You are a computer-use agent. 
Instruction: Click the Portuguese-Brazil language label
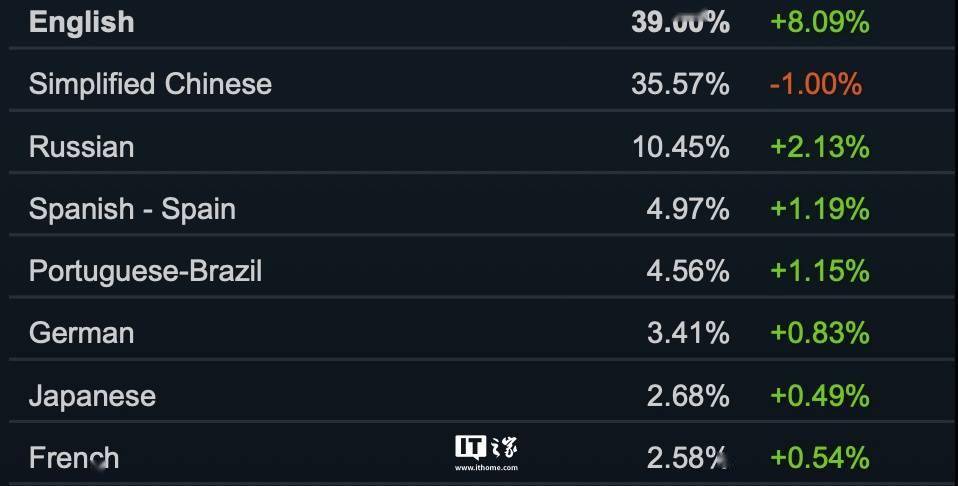click(x=145, y=271)
